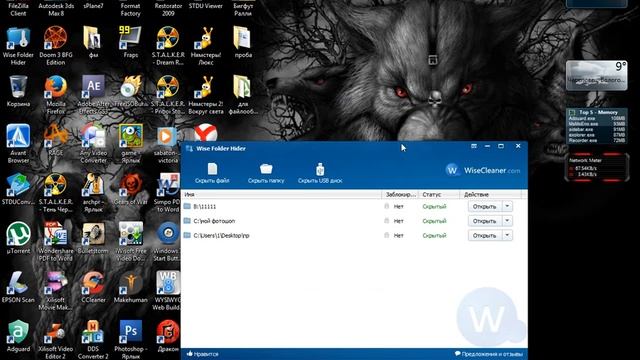The width and height of the screenshot is (640, 360).
Task: Expand action dropdown for C:\Users\1\Desktop\пр row
Action: pos(507,236)
